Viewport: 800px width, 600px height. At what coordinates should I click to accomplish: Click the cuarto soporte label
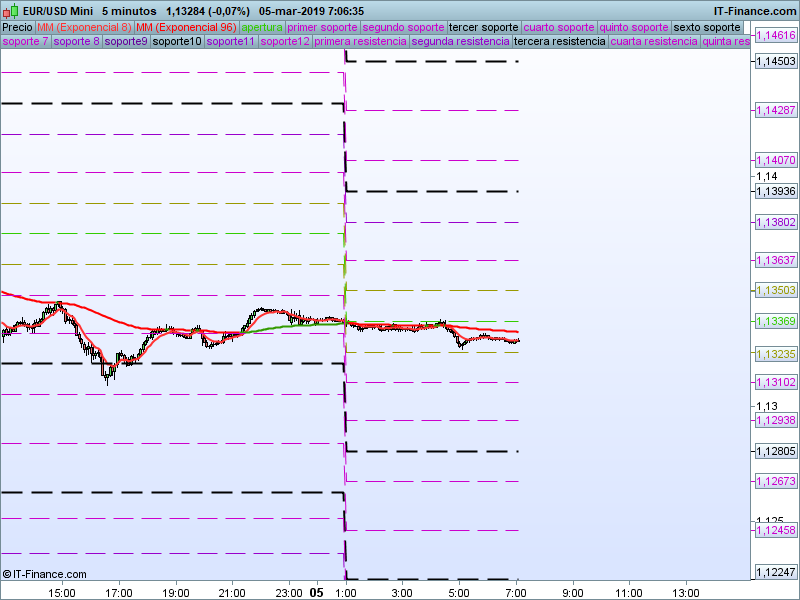tap(559, 28)
